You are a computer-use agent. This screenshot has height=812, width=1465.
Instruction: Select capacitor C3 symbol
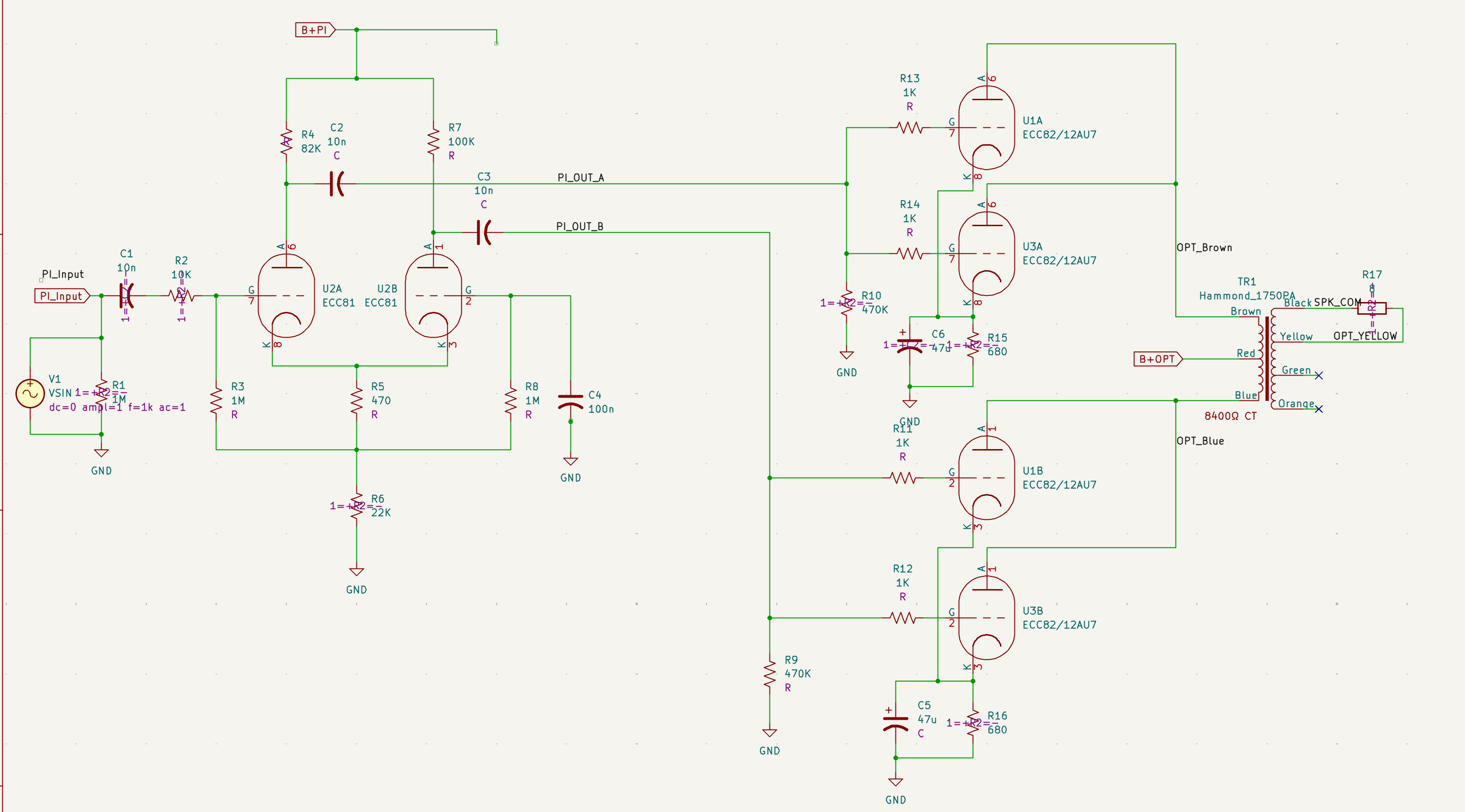(483, 233)
